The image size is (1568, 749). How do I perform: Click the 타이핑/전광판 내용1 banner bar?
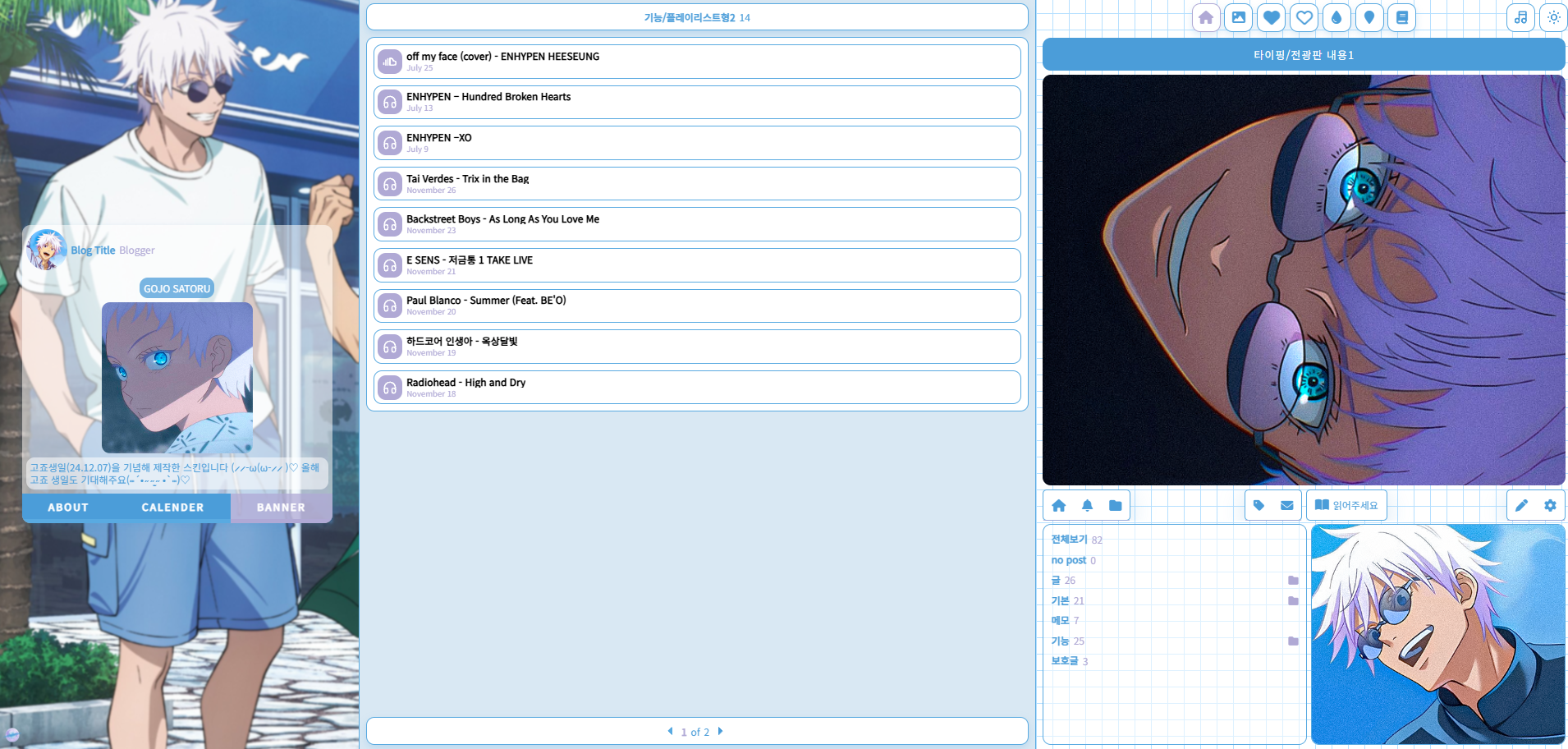(x=1304, y=54)
